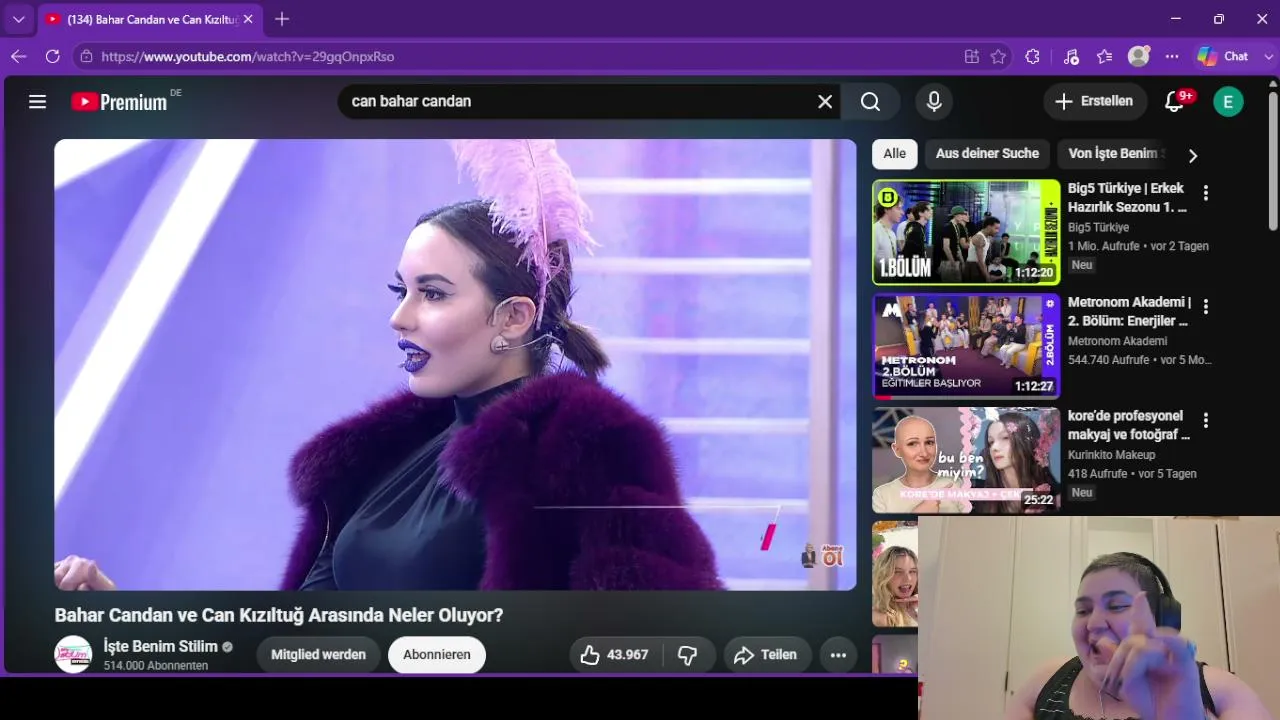Click 'Metronom Akademi' channel name under title
This screenshot has height=720, width=1280.
1118,341
